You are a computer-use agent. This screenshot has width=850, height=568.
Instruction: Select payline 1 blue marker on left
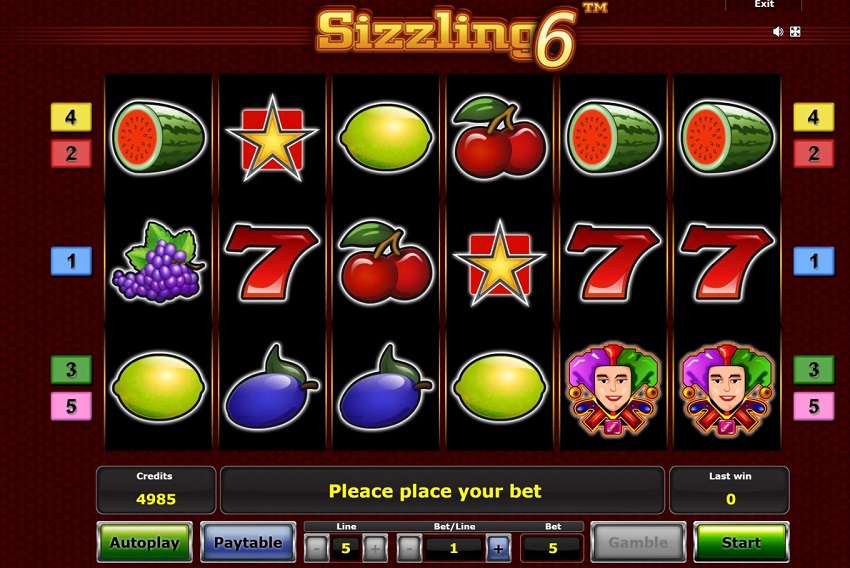[x=71, y=261]
